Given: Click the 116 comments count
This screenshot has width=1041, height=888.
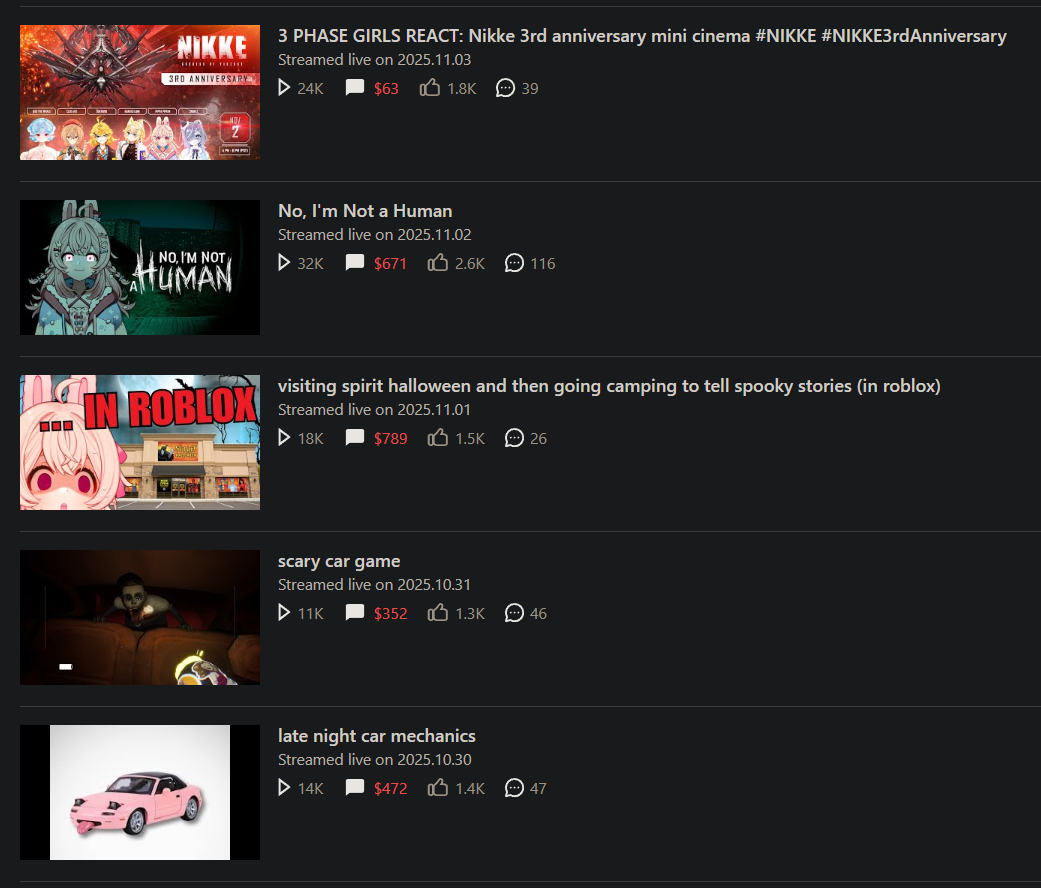Looking at the screenshot, I should (x=543, y=263).
